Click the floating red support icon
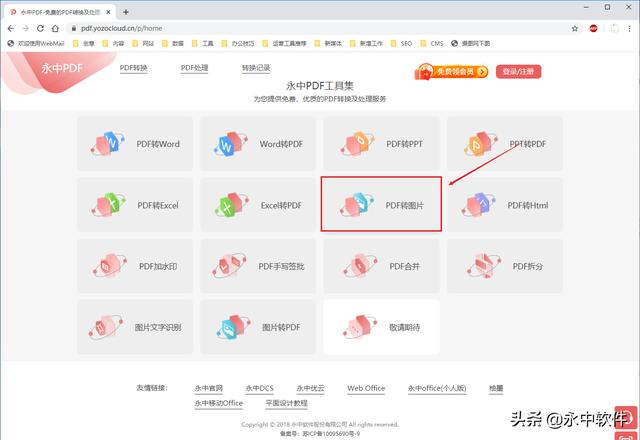The image size is (640, 440). (626, 417)
